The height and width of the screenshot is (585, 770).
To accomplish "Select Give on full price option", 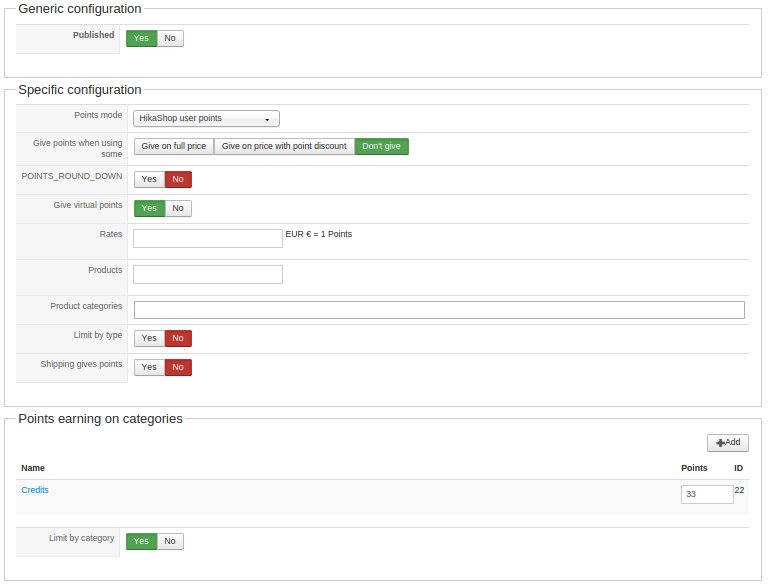I will [x=174, y=146].
